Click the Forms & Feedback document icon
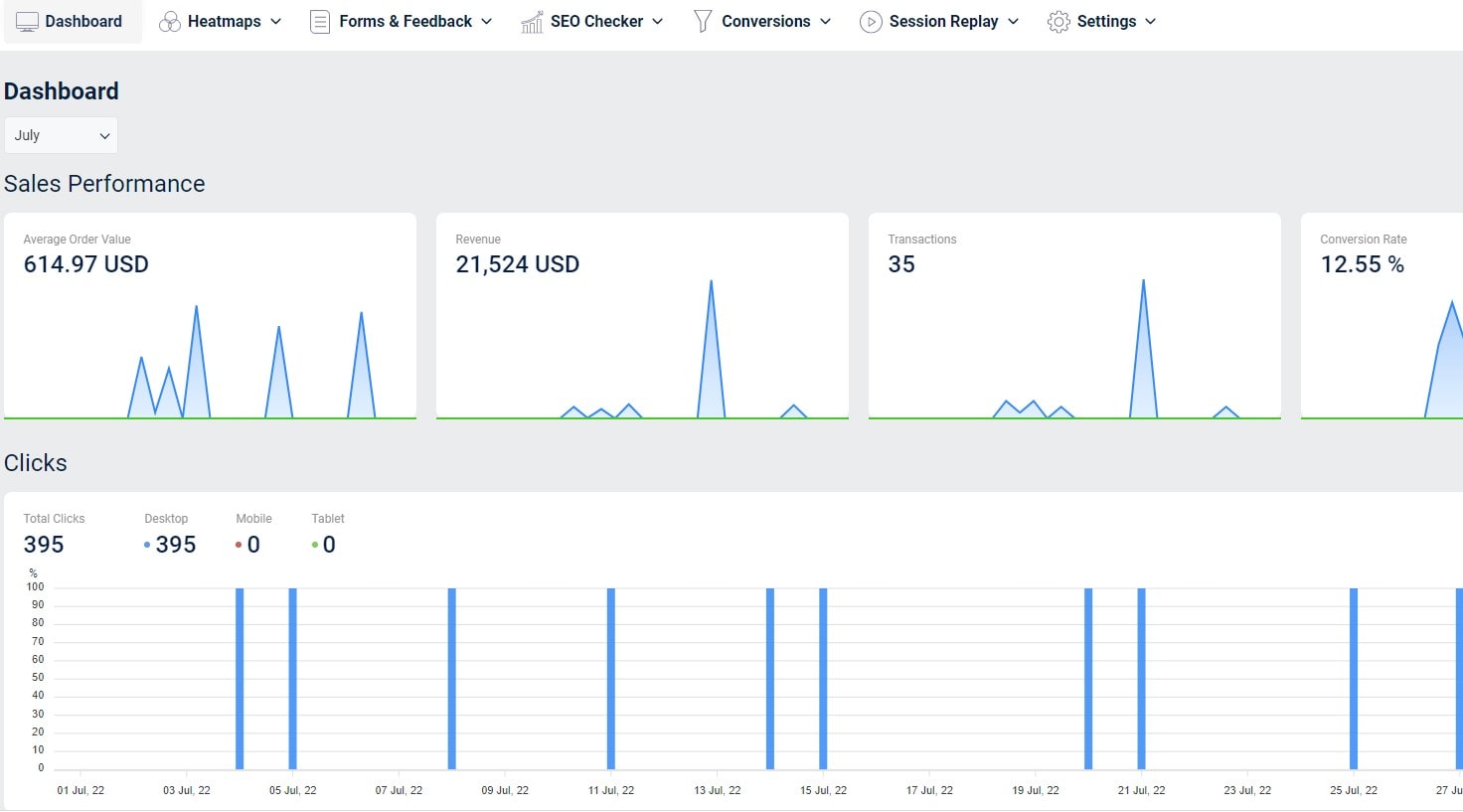1463x812 pixels. pos(320,22)
